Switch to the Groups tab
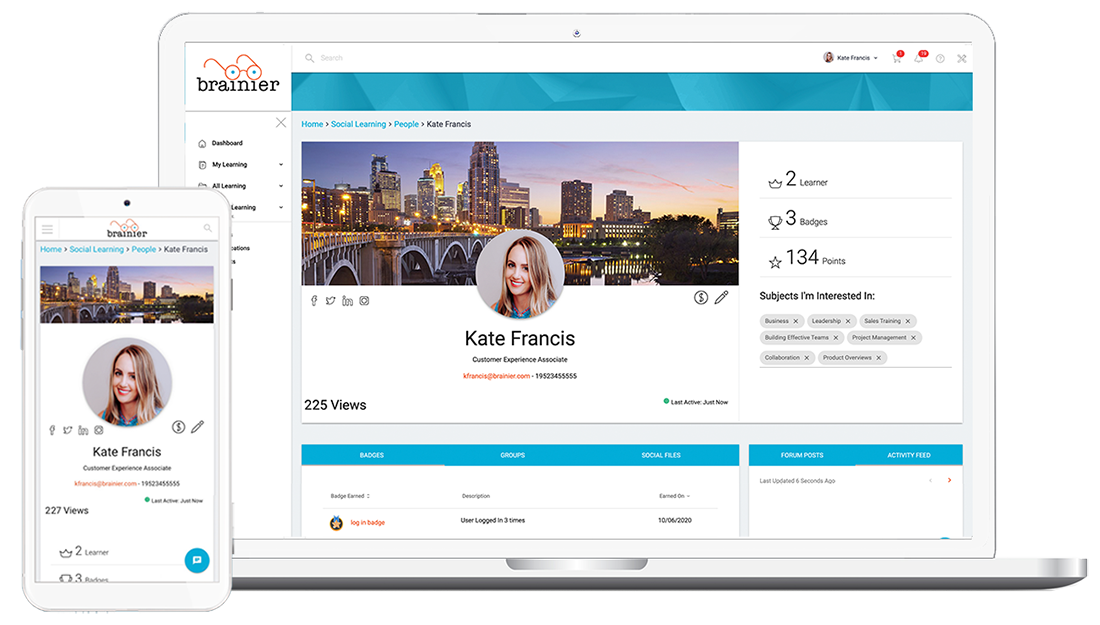This screenshot has width=1100, height=625. click(x=512, y=454)
